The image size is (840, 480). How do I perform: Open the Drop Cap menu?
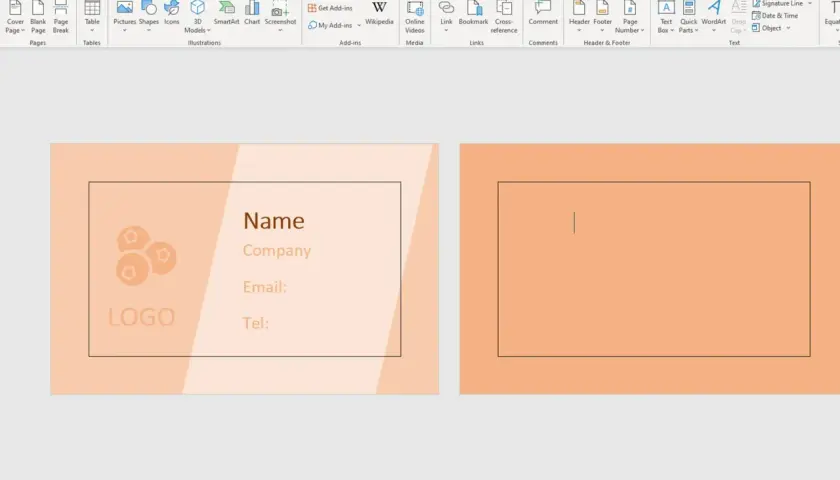[739, 17]
